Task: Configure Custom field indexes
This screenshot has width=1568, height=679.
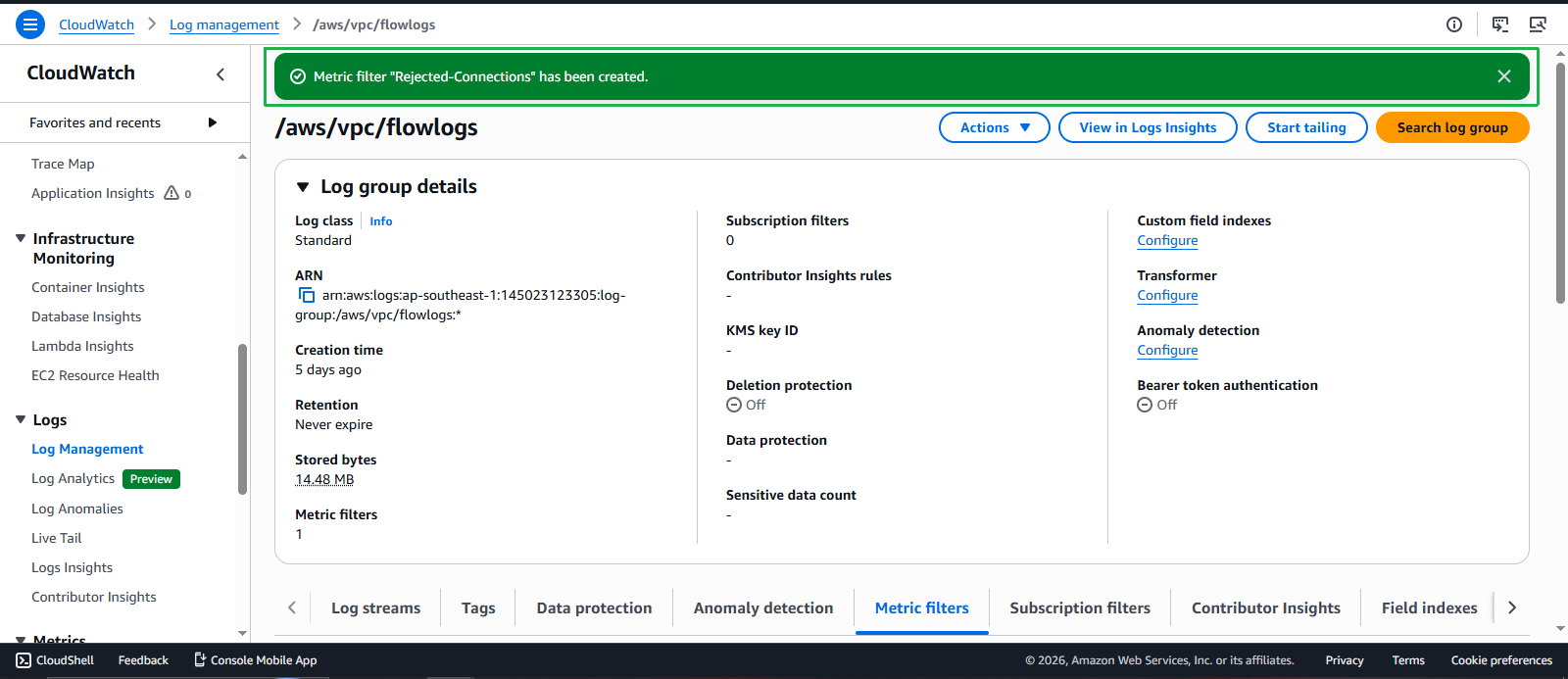Action: [x=1167, y=240]
